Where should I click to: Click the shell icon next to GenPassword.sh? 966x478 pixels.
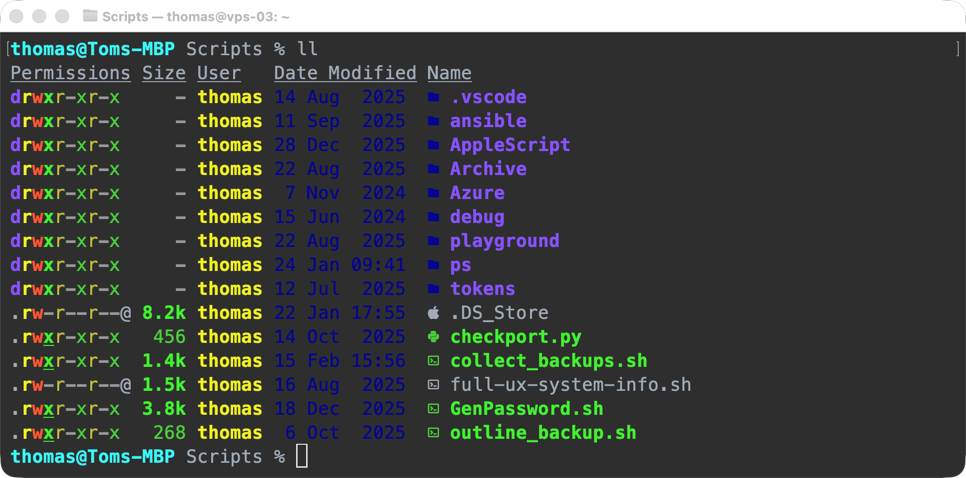pyautogui.click(x=433, y=409)
